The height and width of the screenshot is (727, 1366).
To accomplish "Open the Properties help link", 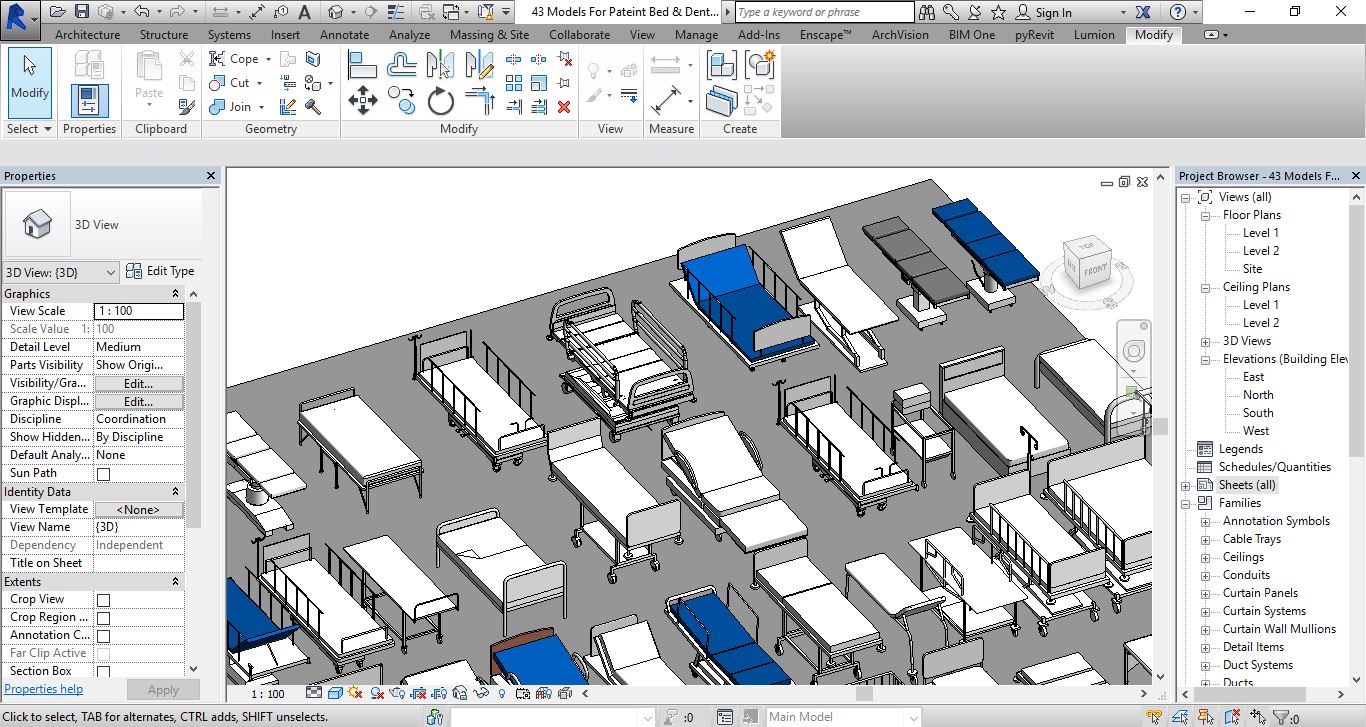I will pos(44,689).
